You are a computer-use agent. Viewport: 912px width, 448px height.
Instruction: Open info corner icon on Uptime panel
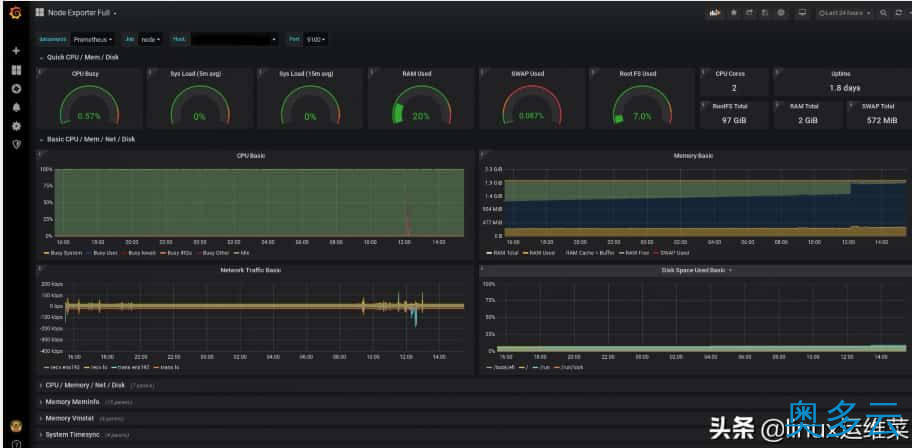coord(777,71)
